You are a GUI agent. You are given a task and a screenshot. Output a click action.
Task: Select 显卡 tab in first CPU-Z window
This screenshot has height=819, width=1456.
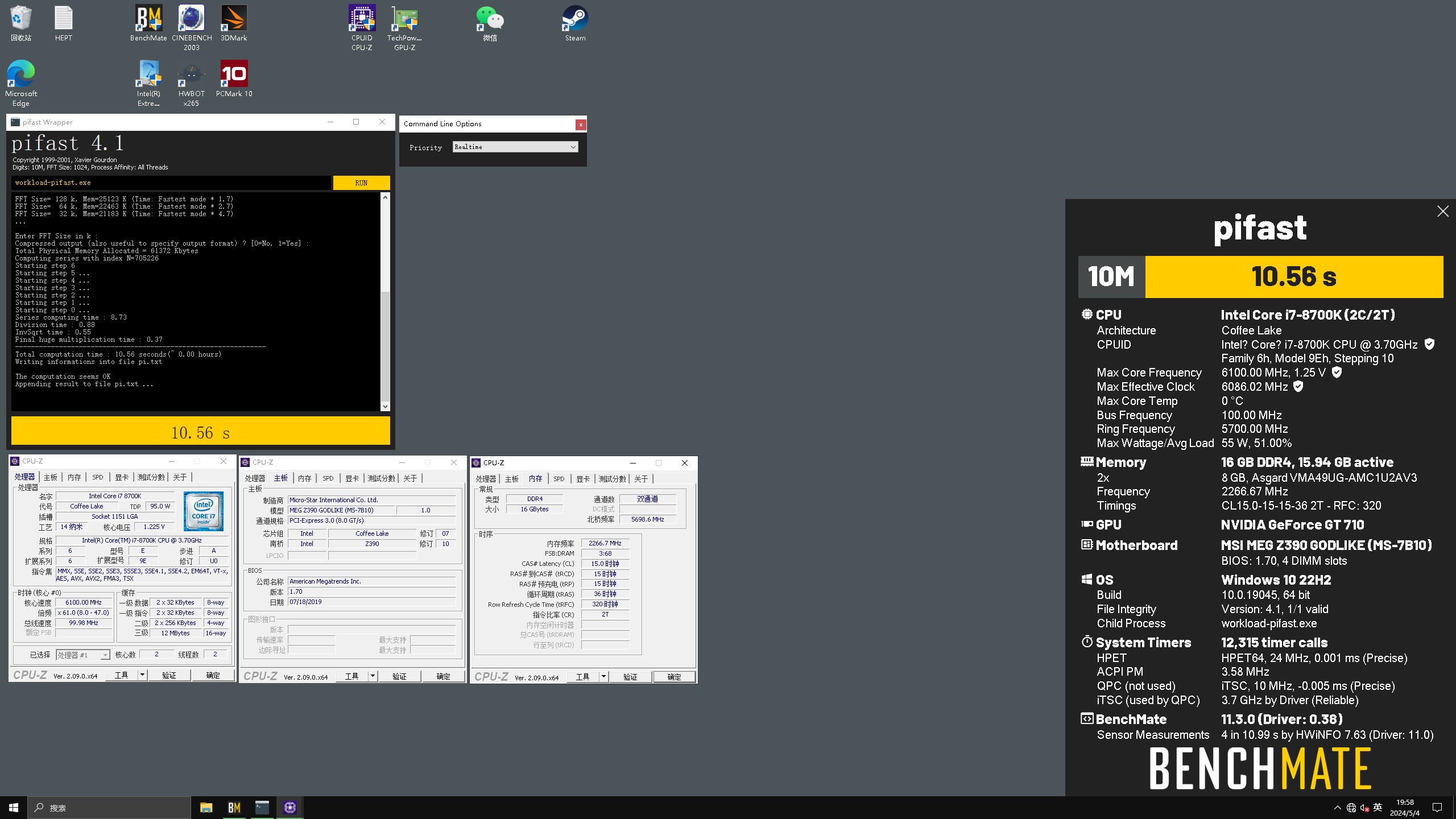tap(122, 477)
